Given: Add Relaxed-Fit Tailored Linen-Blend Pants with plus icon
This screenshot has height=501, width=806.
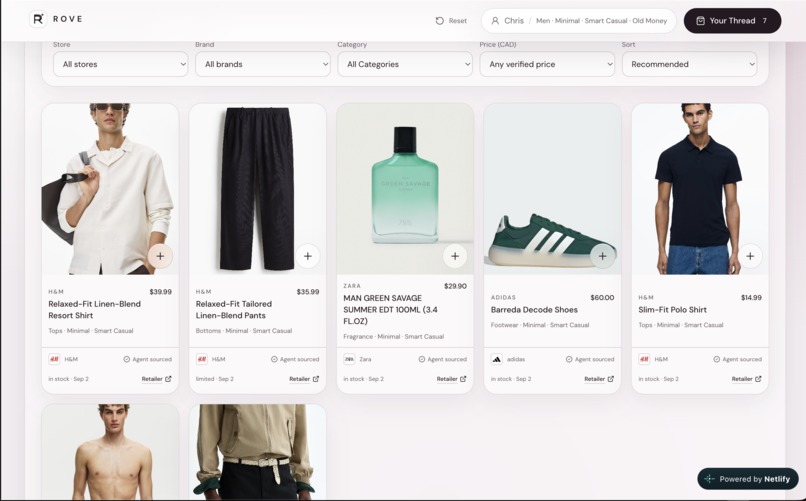Looking at the screenshot, I should tap(307, 256).
